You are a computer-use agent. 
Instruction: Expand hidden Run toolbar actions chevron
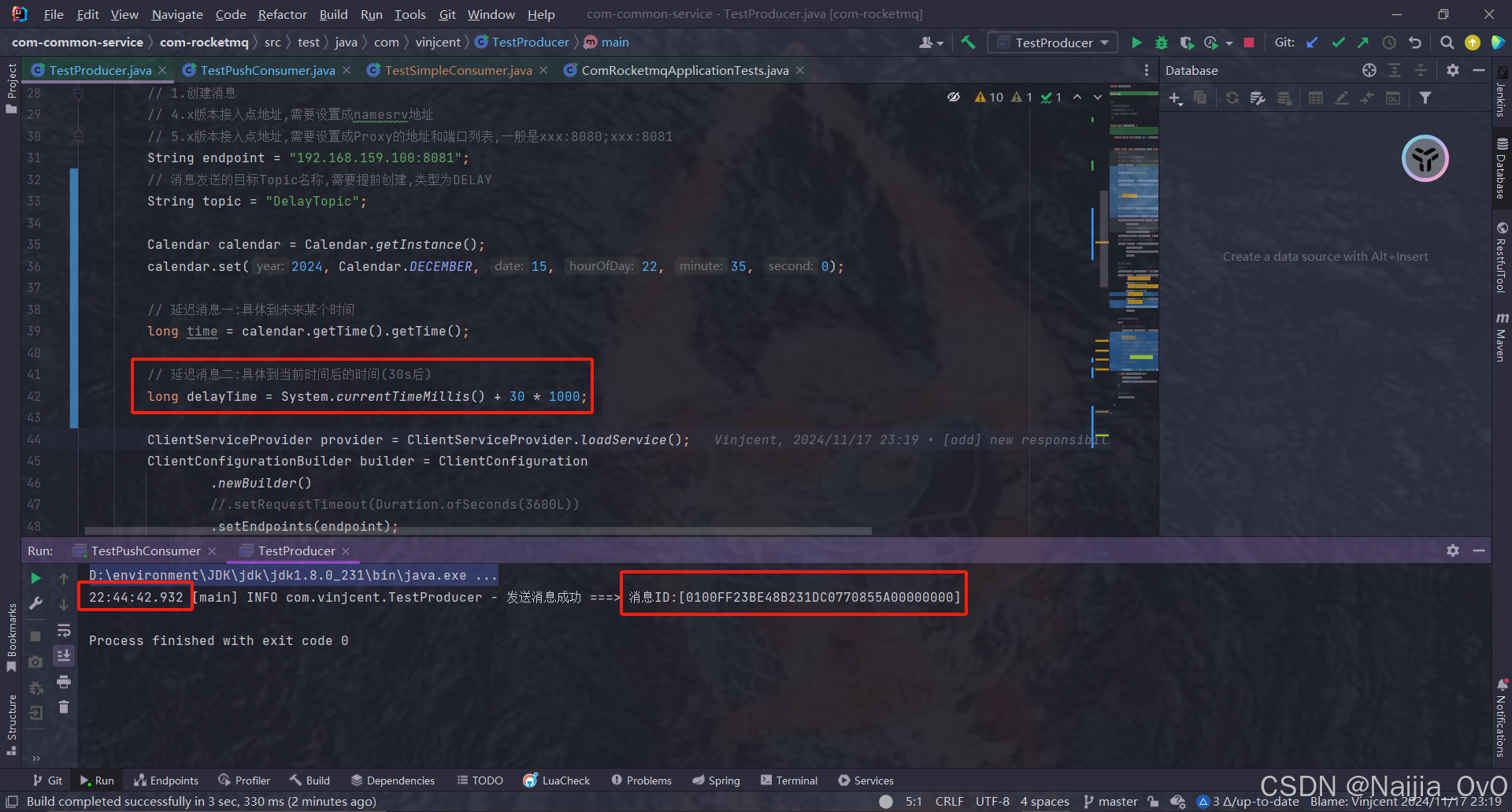click(35, 758)
